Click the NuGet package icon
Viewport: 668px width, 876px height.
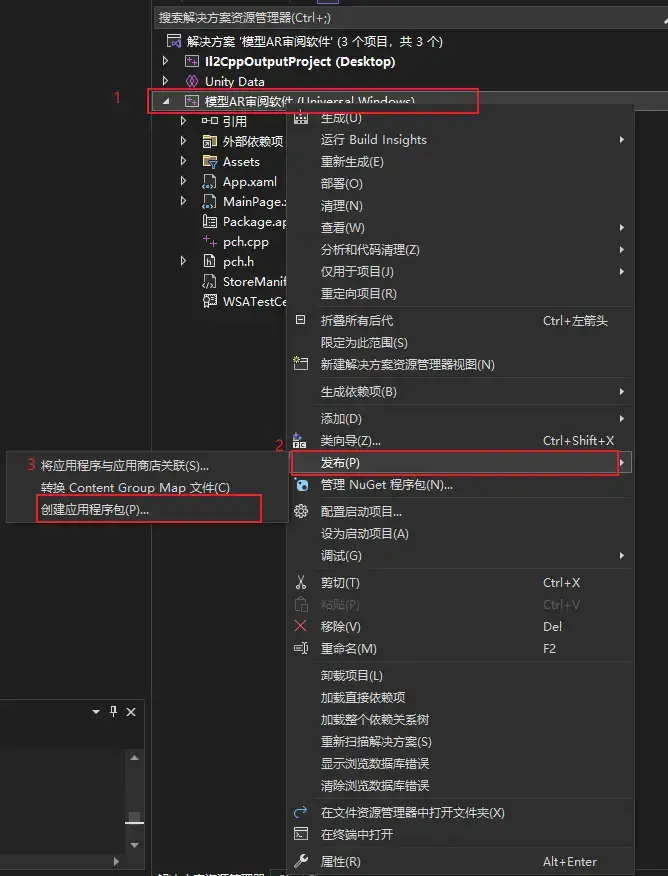301,484
